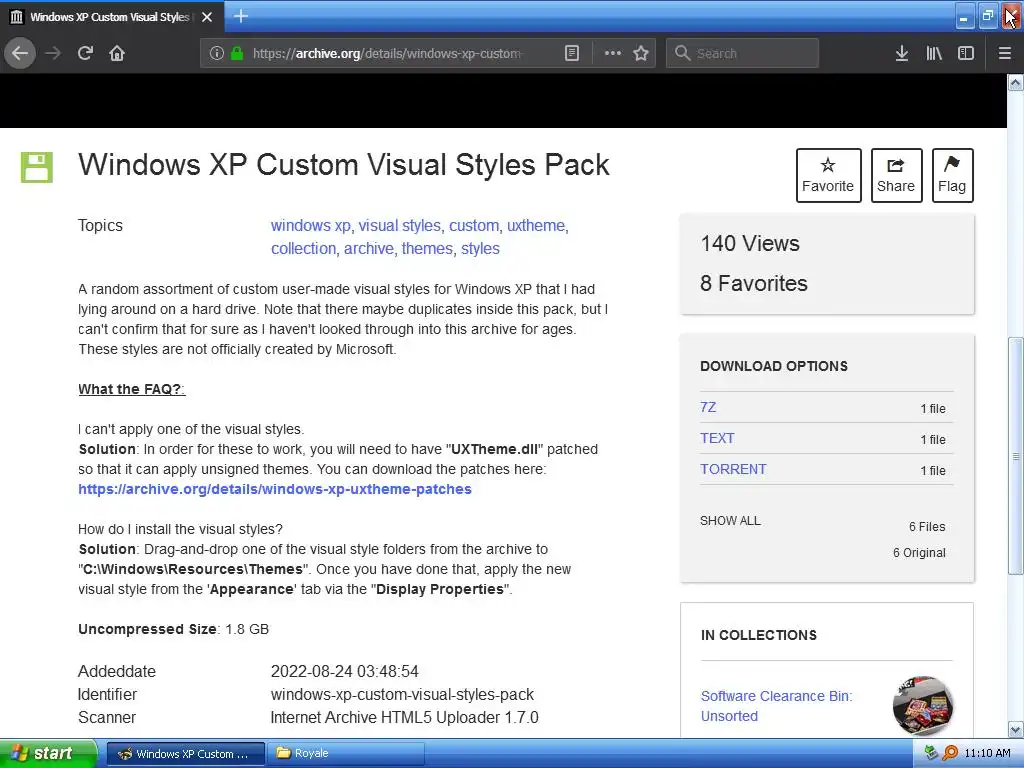The image size is (1024, 768).
Task: Open the page actions three-dot menu
Action: [x=613, y=54]
